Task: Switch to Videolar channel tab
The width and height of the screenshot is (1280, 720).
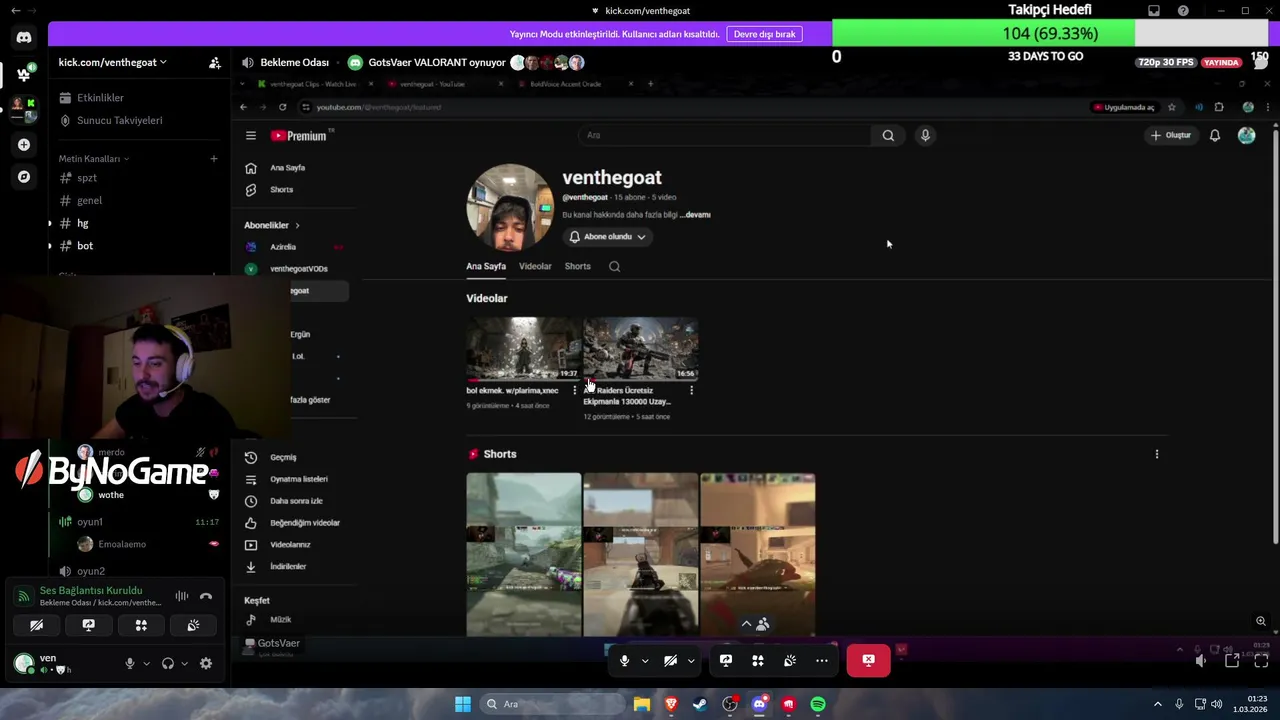Action: pyautogui.click(x=535, y=266)
